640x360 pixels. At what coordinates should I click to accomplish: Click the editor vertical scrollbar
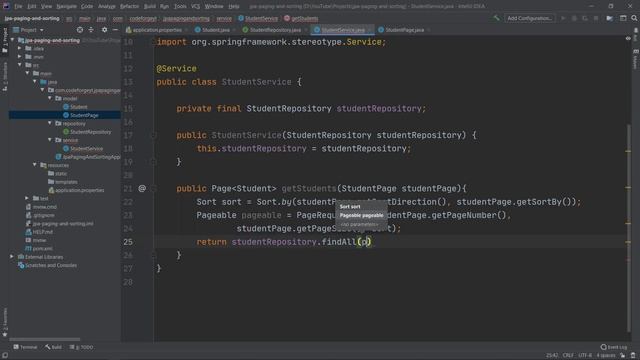tap(628, 229)
